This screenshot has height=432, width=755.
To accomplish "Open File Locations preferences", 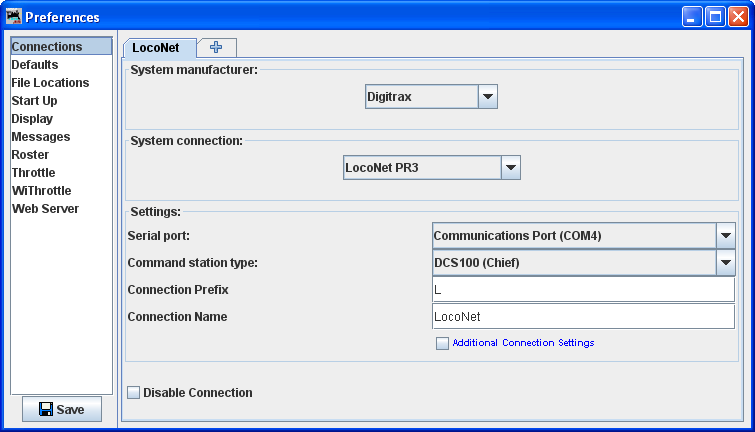I will click(x=50, y=83).
